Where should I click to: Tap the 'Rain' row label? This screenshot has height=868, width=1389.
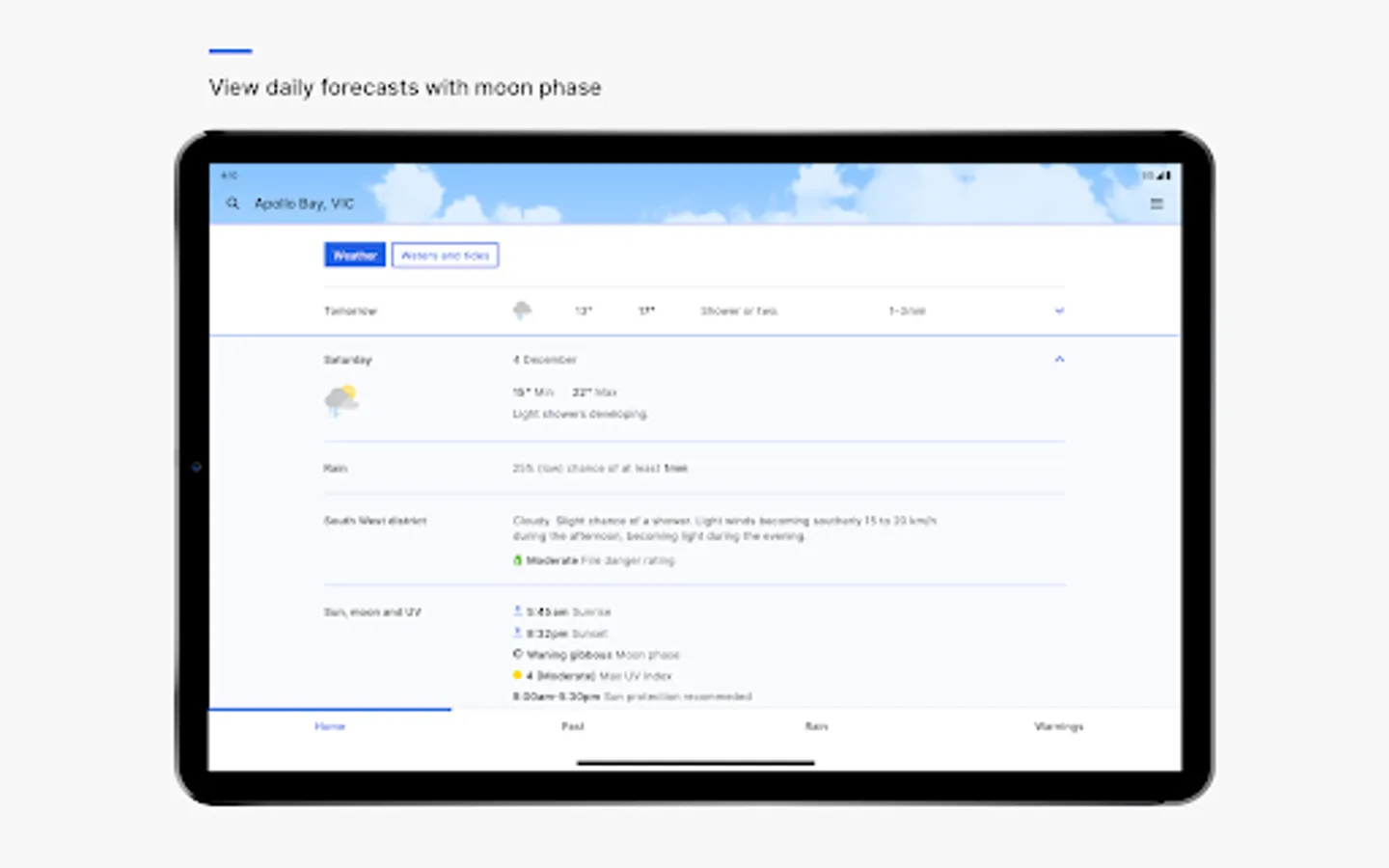[335, 468]
